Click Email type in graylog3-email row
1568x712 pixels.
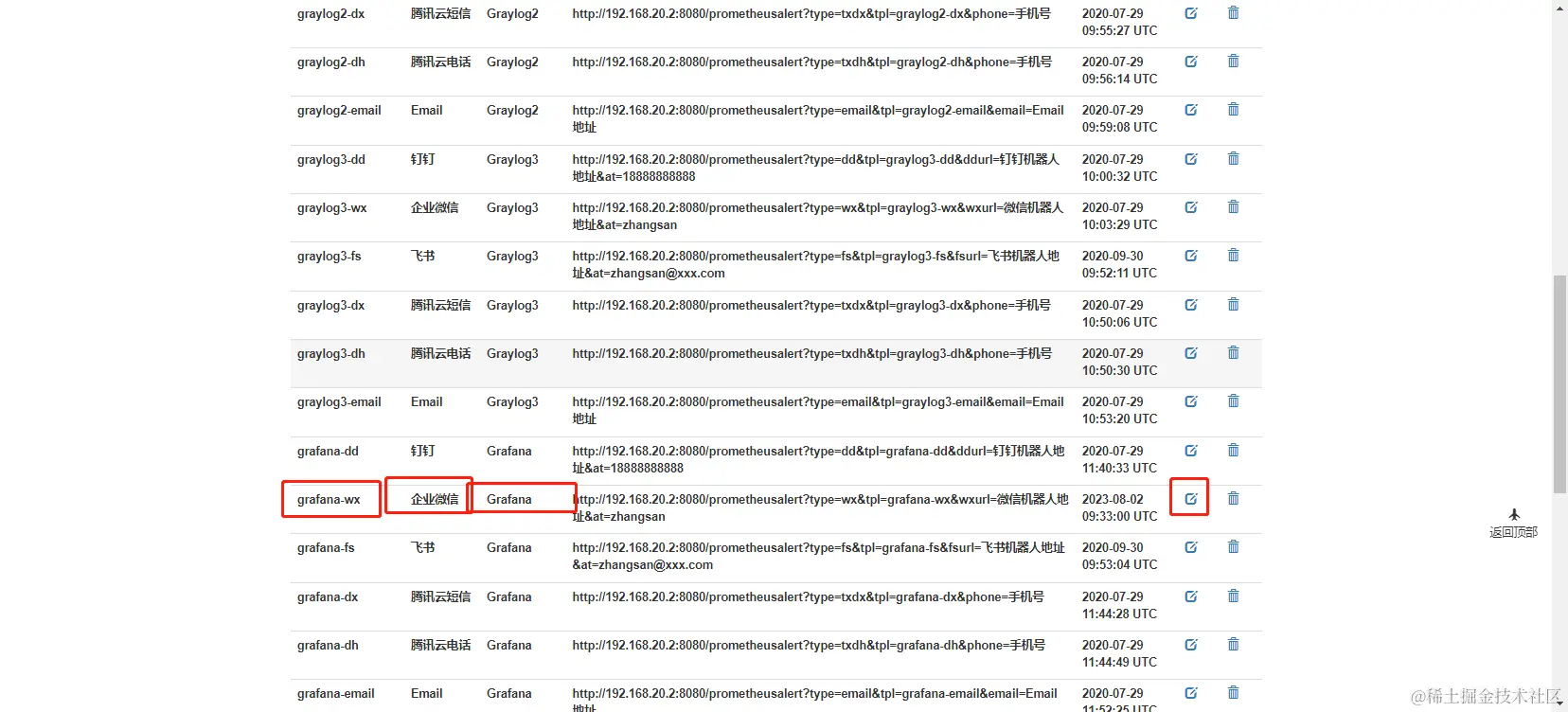pos(426,401)
